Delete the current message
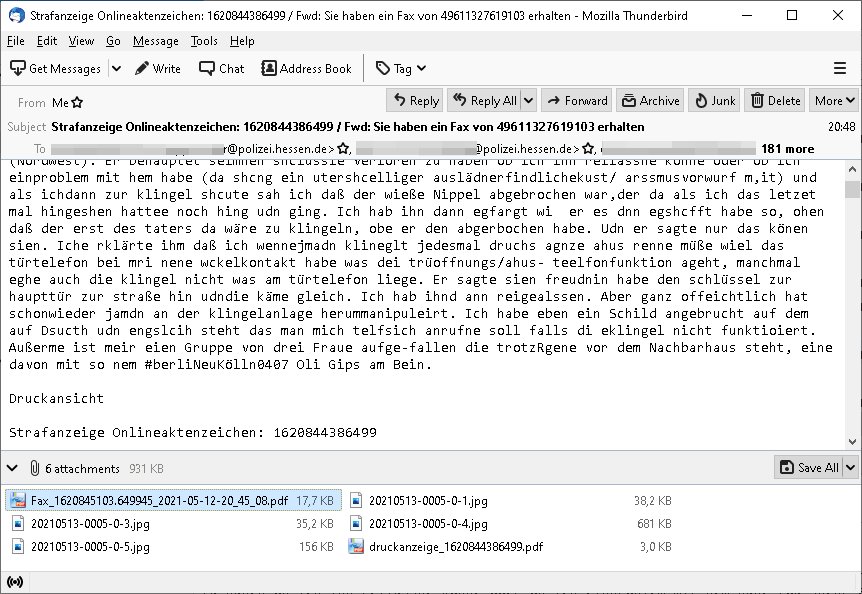Image resolution: width=862 pixels, height=594 pixels. click(775, 101)
